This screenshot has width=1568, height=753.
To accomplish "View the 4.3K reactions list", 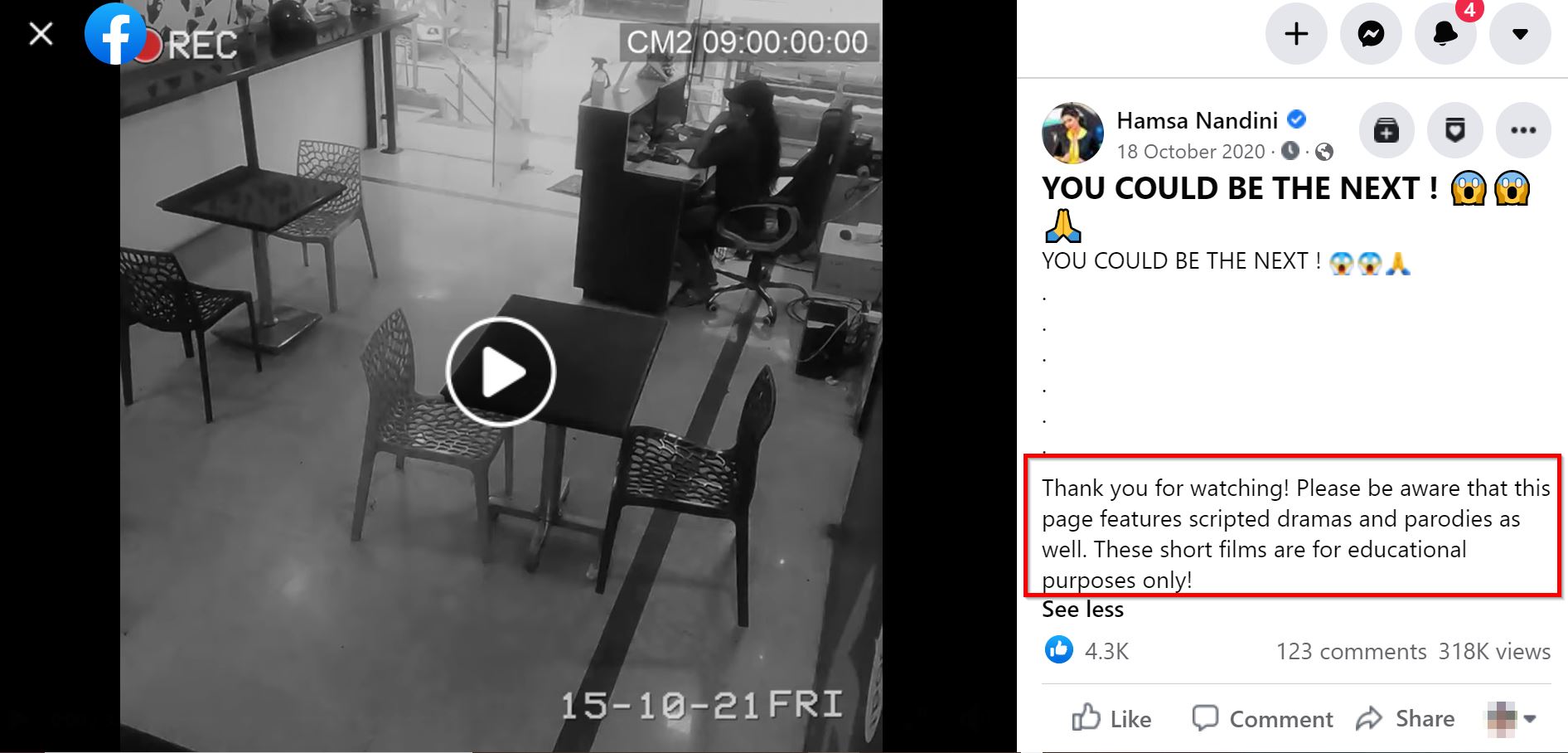I will pyautogui.click(x=1086, y=651).
